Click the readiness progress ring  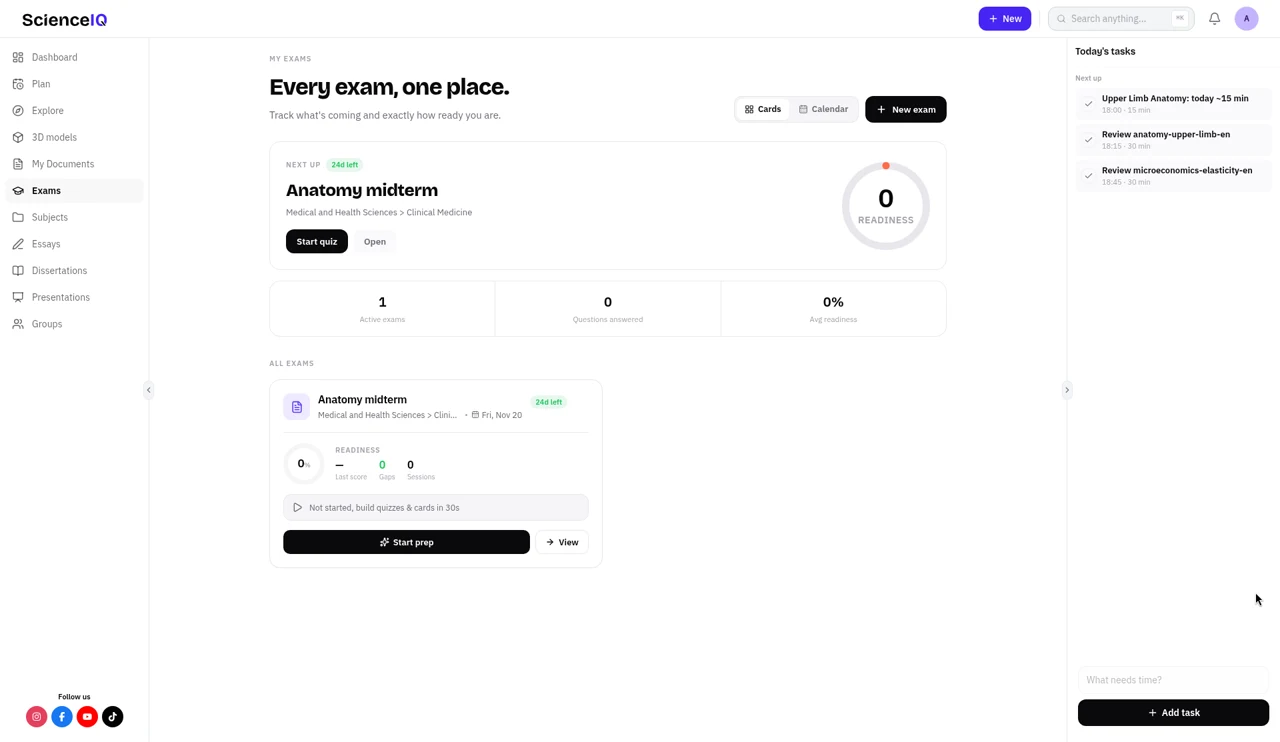(886, 206)
